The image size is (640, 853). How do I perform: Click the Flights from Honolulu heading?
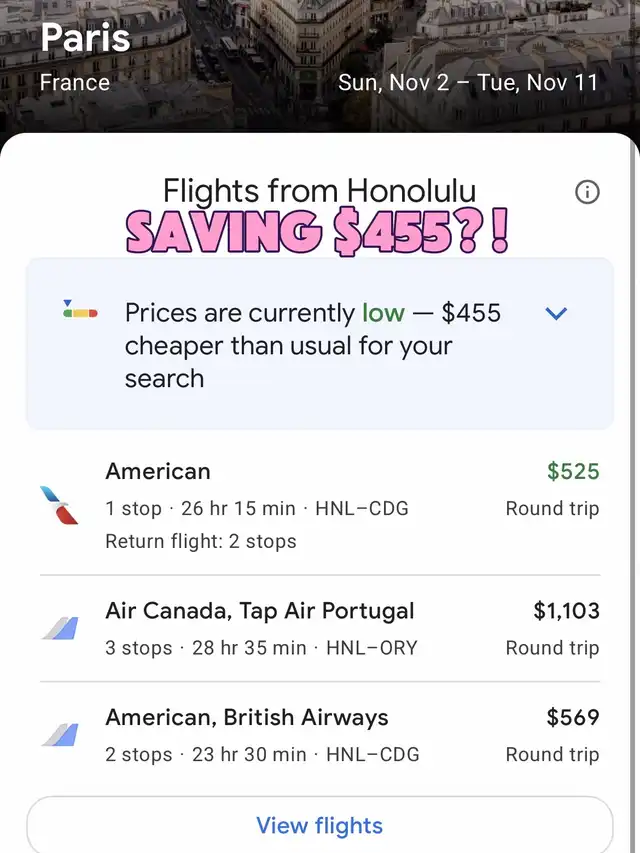click(x=319, y=190)
